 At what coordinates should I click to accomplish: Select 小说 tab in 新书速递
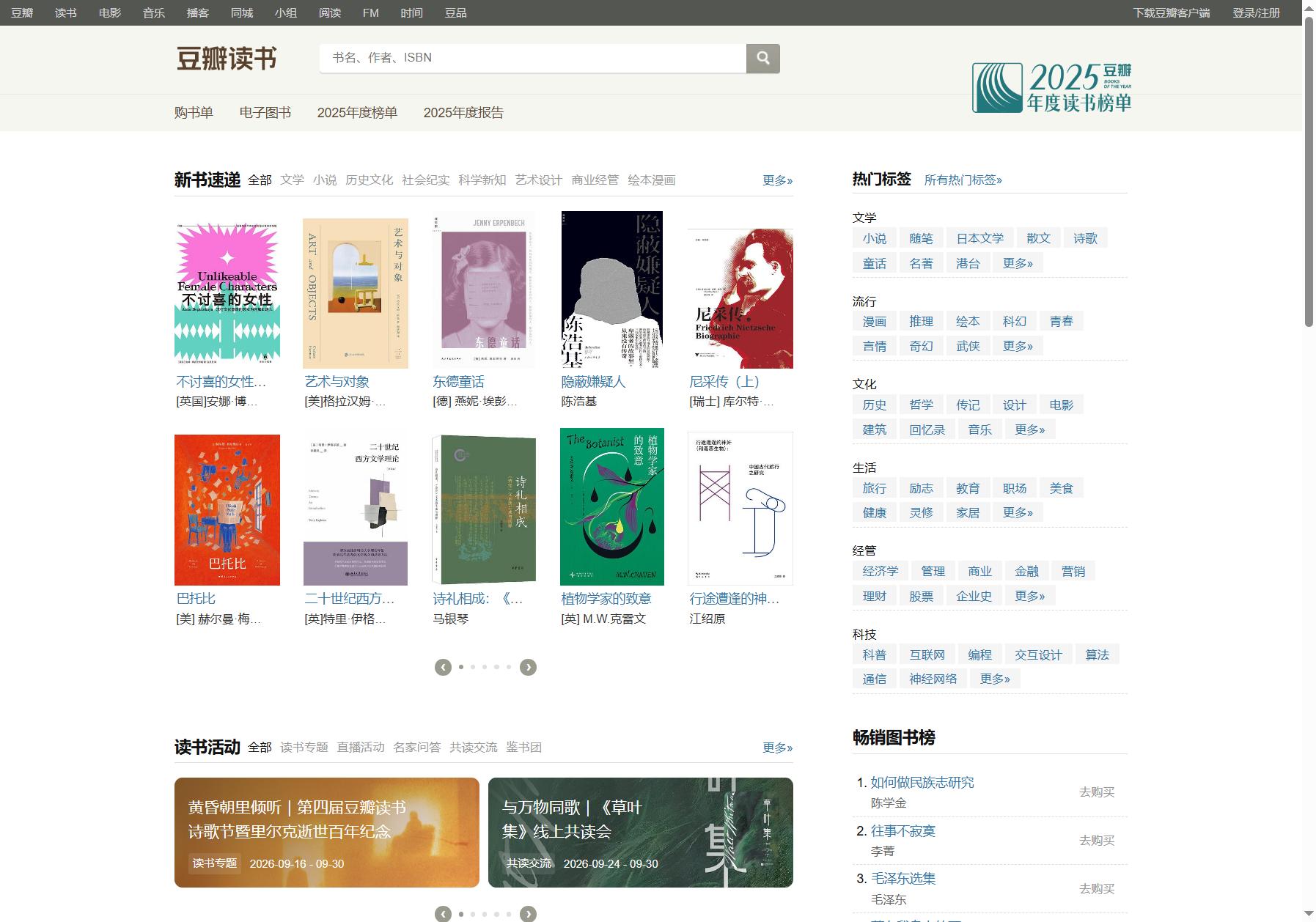pyautogui.click(x=325, y=180)
